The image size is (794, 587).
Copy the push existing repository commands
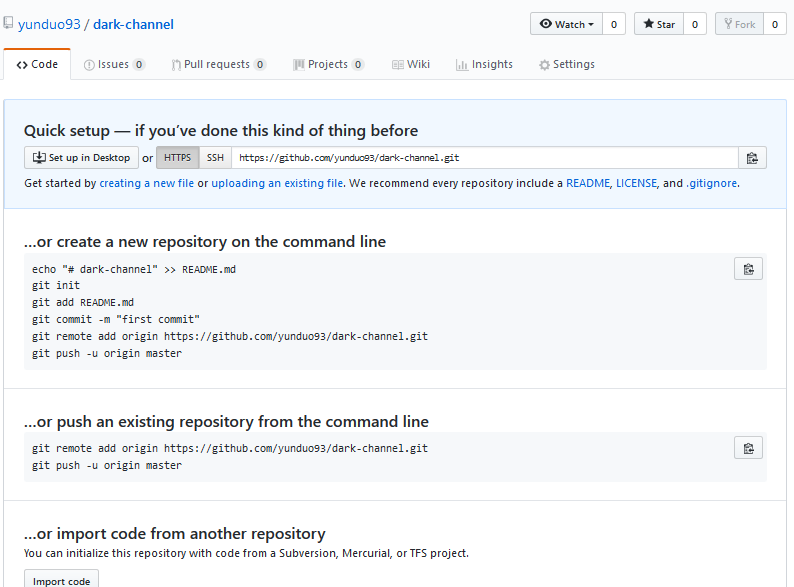tap(749, 447)
